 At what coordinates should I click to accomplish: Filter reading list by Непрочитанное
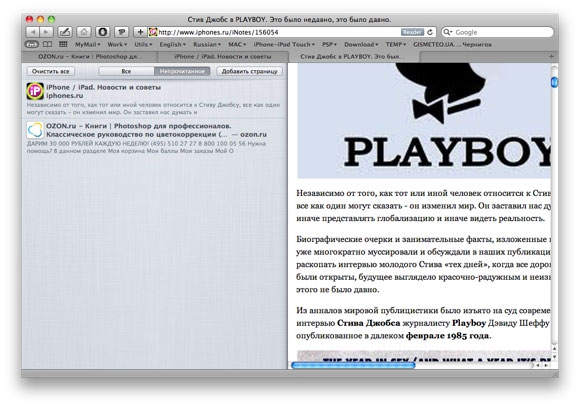pos(182,71)
